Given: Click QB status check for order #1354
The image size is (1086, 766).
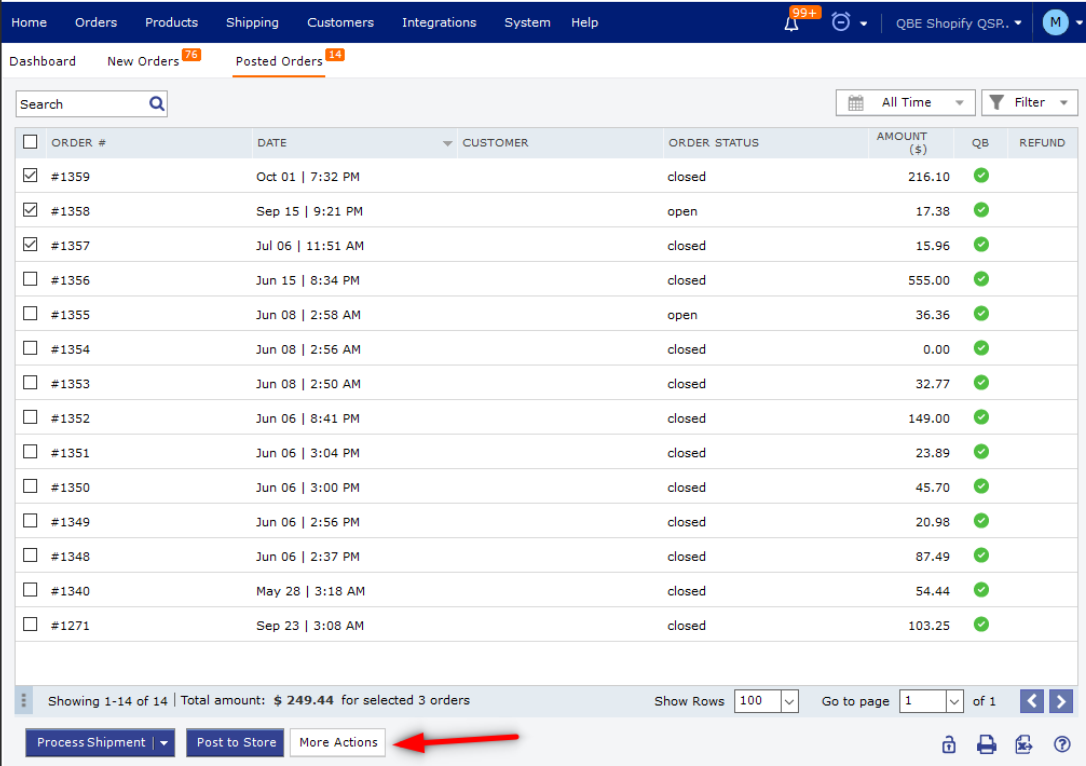Looking at the screenshot, I should click(x=981, y=348).
